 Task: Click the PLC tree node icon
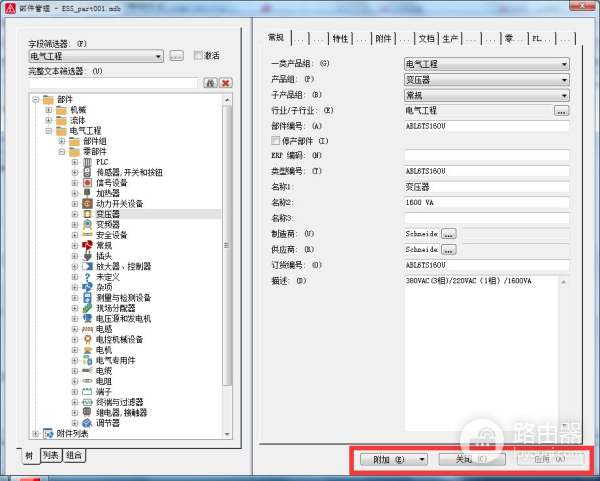pos(87,162)
